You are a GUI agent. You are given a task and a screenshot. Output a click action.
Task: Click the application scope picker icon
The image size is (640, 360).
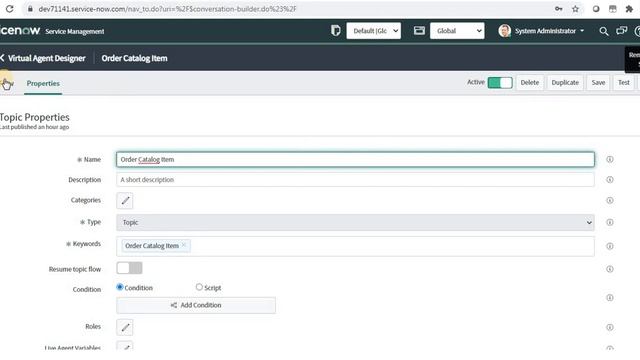coord(419,31)
